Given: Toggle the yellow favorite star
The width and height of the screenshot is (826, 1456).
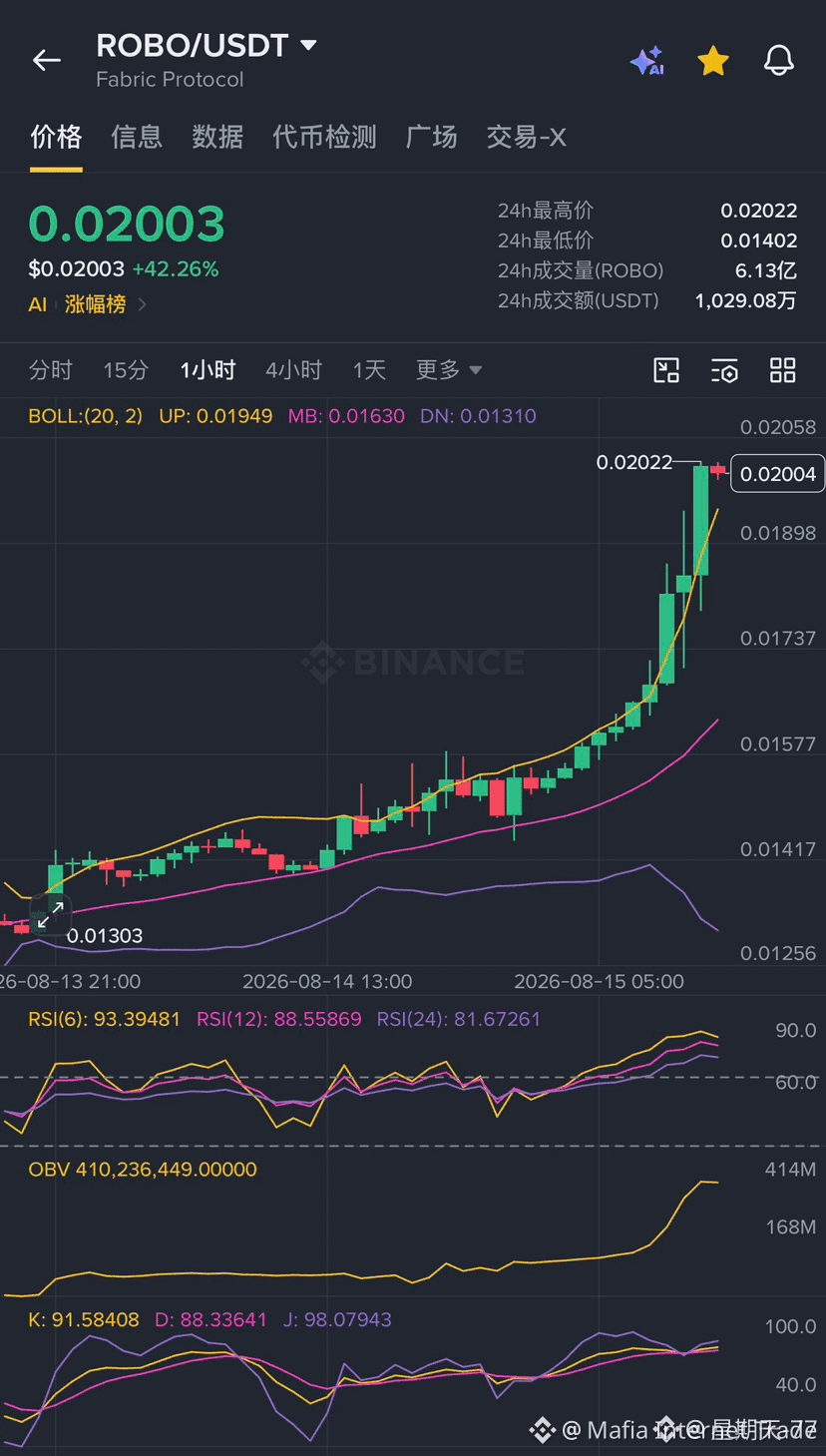Looking at the screenshot, I should click(x=713, y=61).
